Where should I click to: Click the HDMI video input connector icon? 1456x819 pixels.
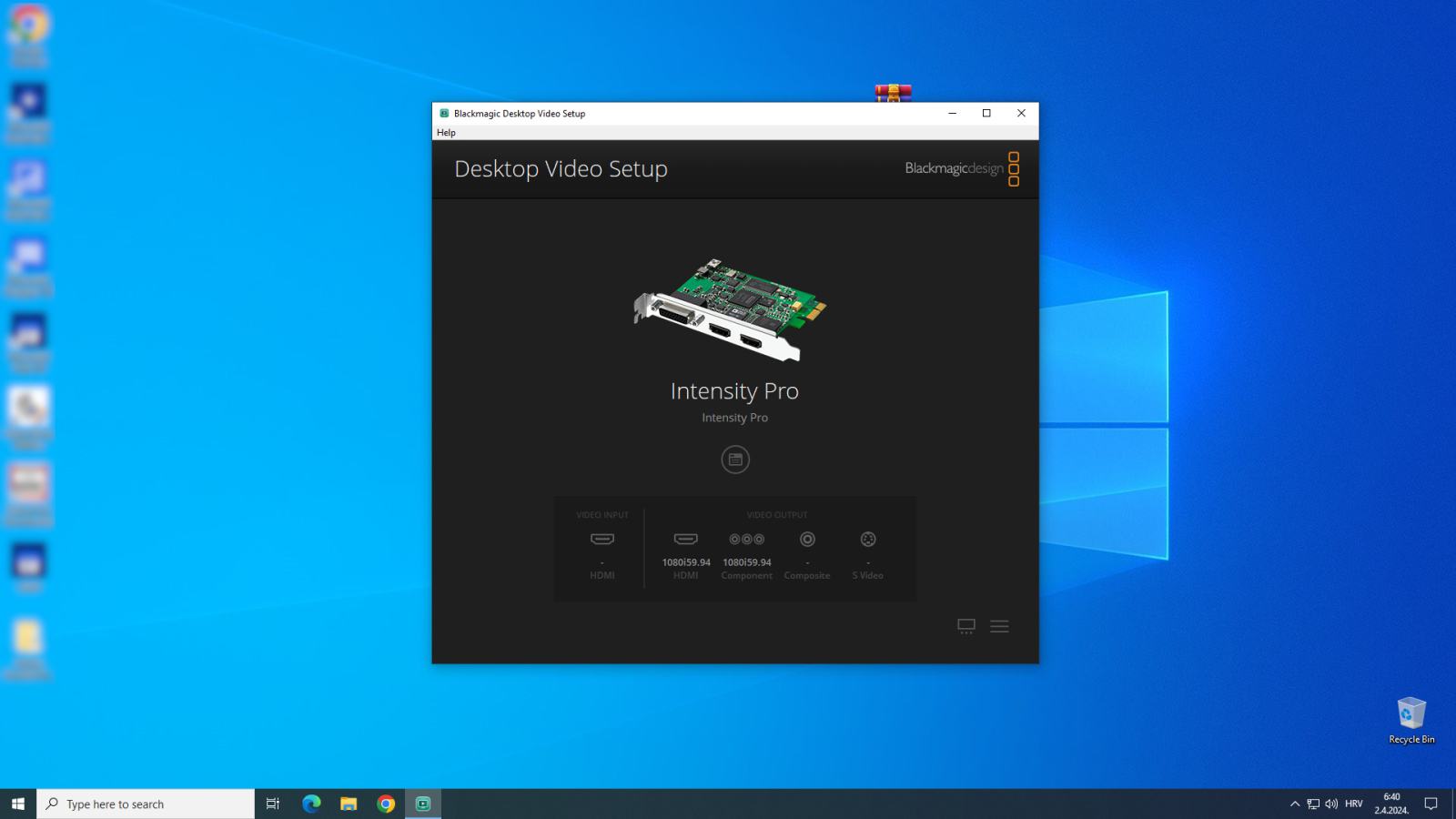602,539
